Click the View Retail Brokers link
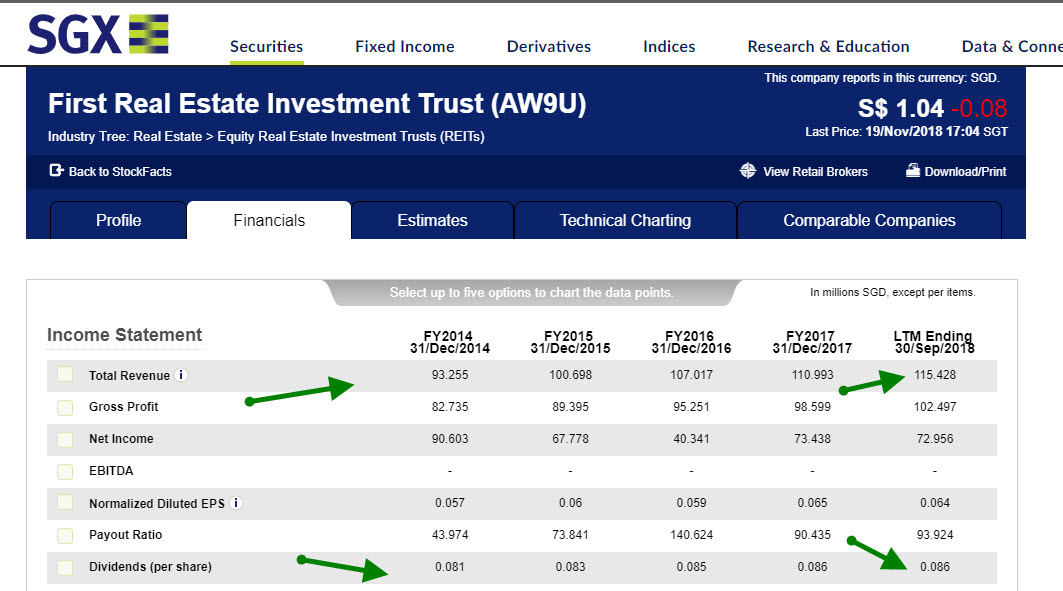Screen dimensions: 1063x591 pyautogui.click(x=816, y=171)
